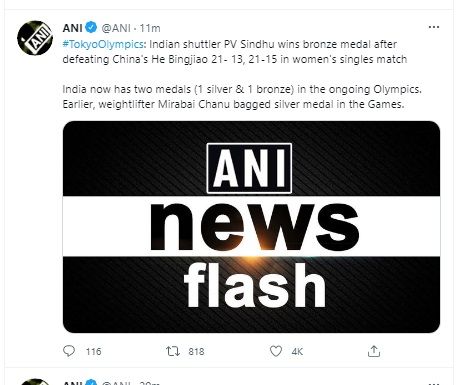This screenshot has height=385, width=467.
Task: Click the 818 retweets count
Action: (x=196, y=351)
